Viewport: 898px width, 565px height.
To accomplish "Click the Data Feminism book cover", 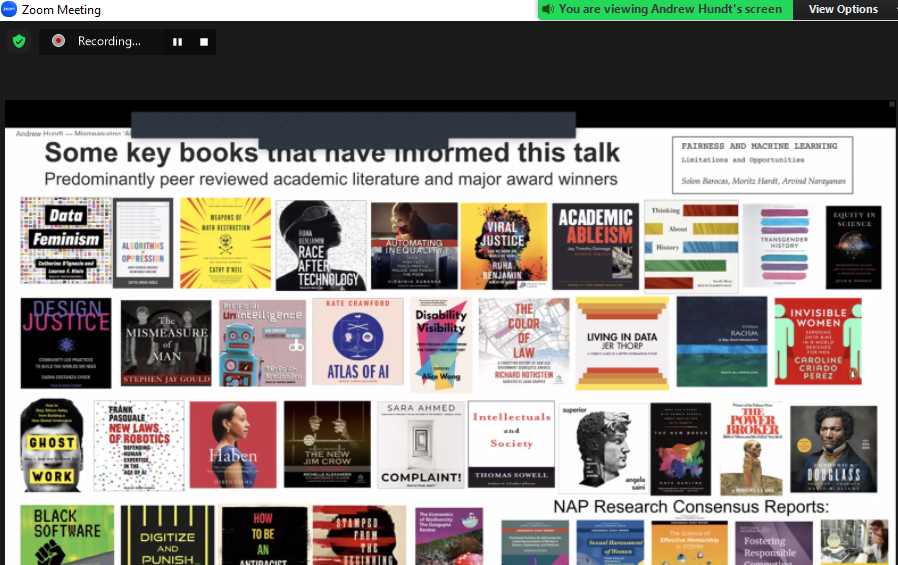I will 66,240.
